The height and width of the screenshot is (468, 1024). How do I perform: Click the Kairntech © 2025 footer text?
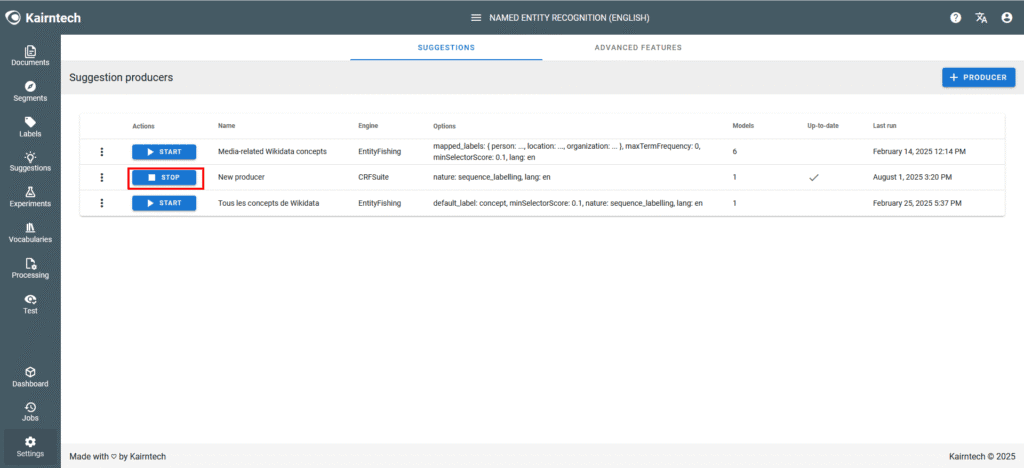982,456
